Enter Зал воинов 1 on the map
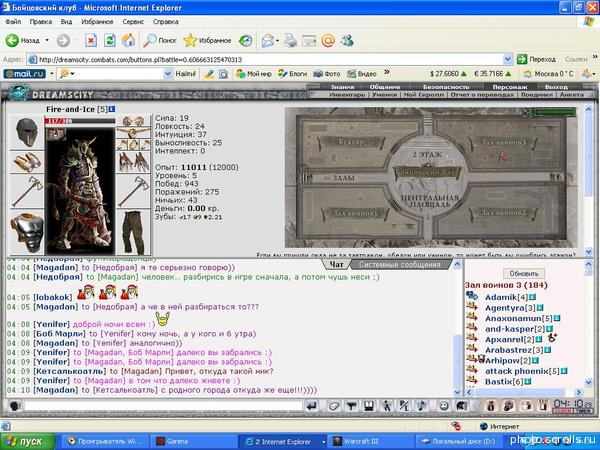600x450 pixels. pyautogui.click(x=354, y=213)
